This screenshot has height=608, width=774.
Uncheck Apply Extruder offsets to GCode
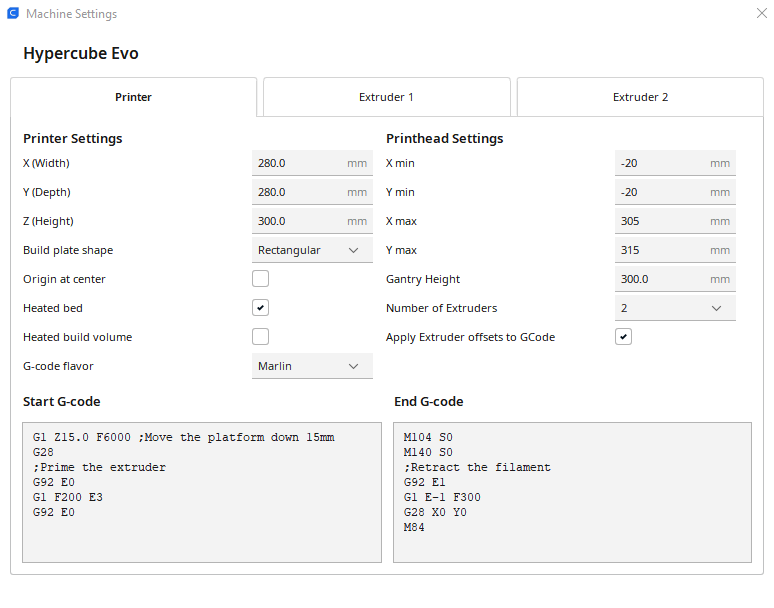tap(624, 337)
